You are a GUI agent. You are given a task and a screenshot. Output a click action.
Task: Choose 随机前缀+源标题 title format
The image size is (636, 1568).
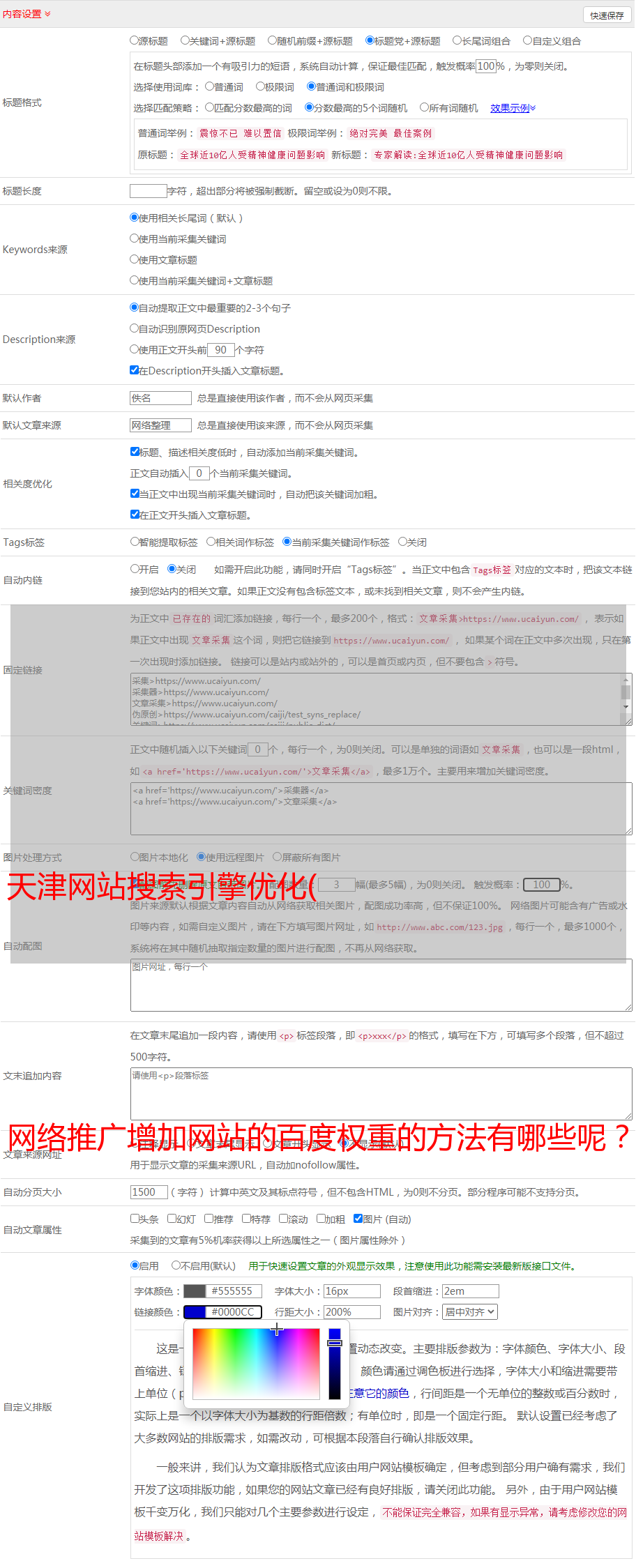pos(273,40)
